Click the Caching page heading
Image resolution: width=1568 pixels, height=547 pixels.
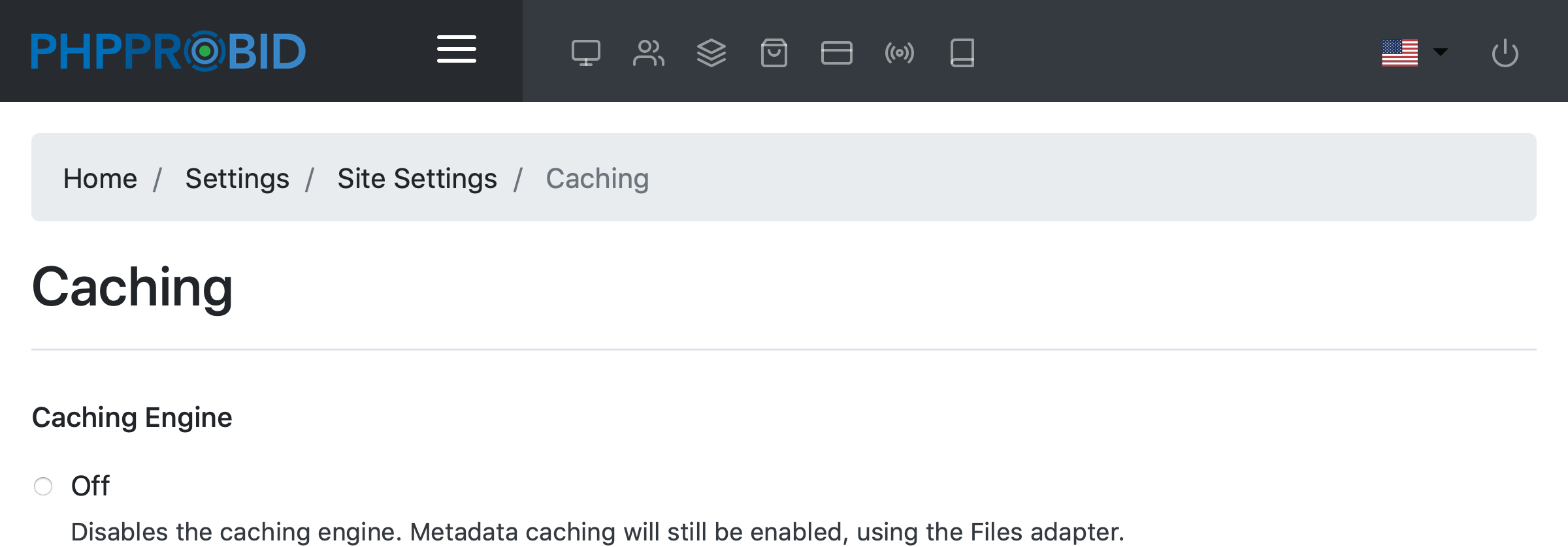132,287
